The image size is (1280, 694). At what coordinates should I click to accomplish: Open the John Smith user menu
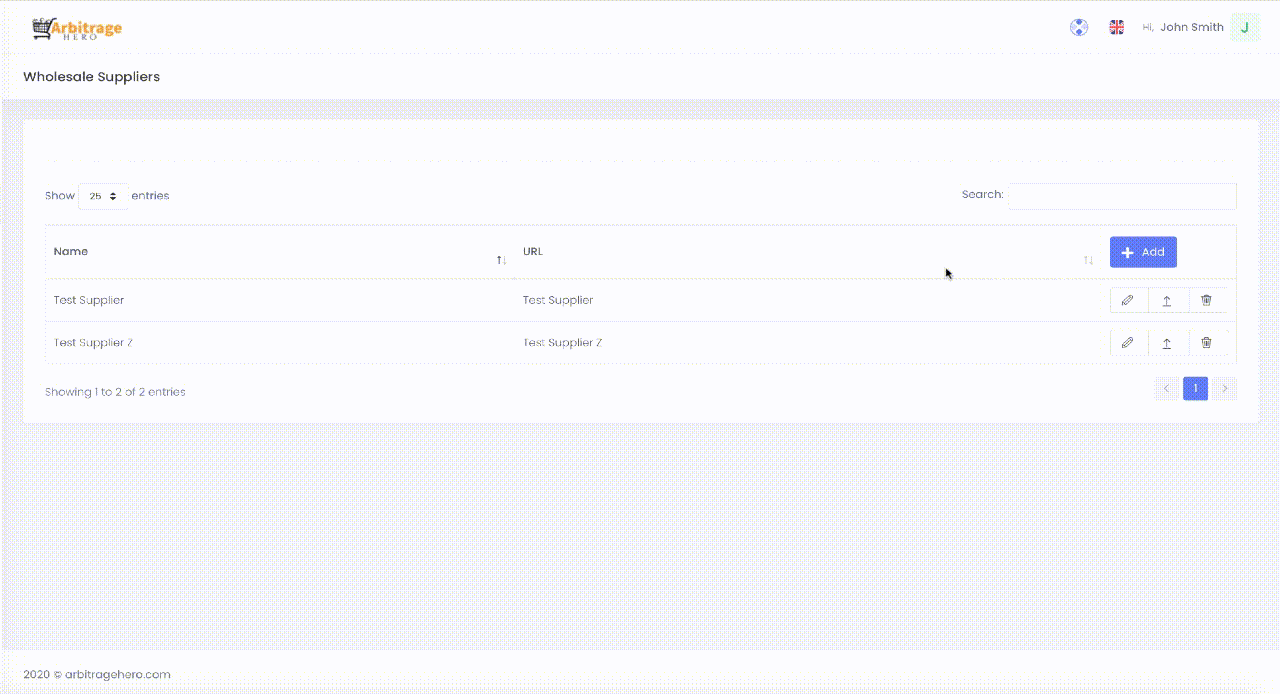click(x=1192, y=27)
